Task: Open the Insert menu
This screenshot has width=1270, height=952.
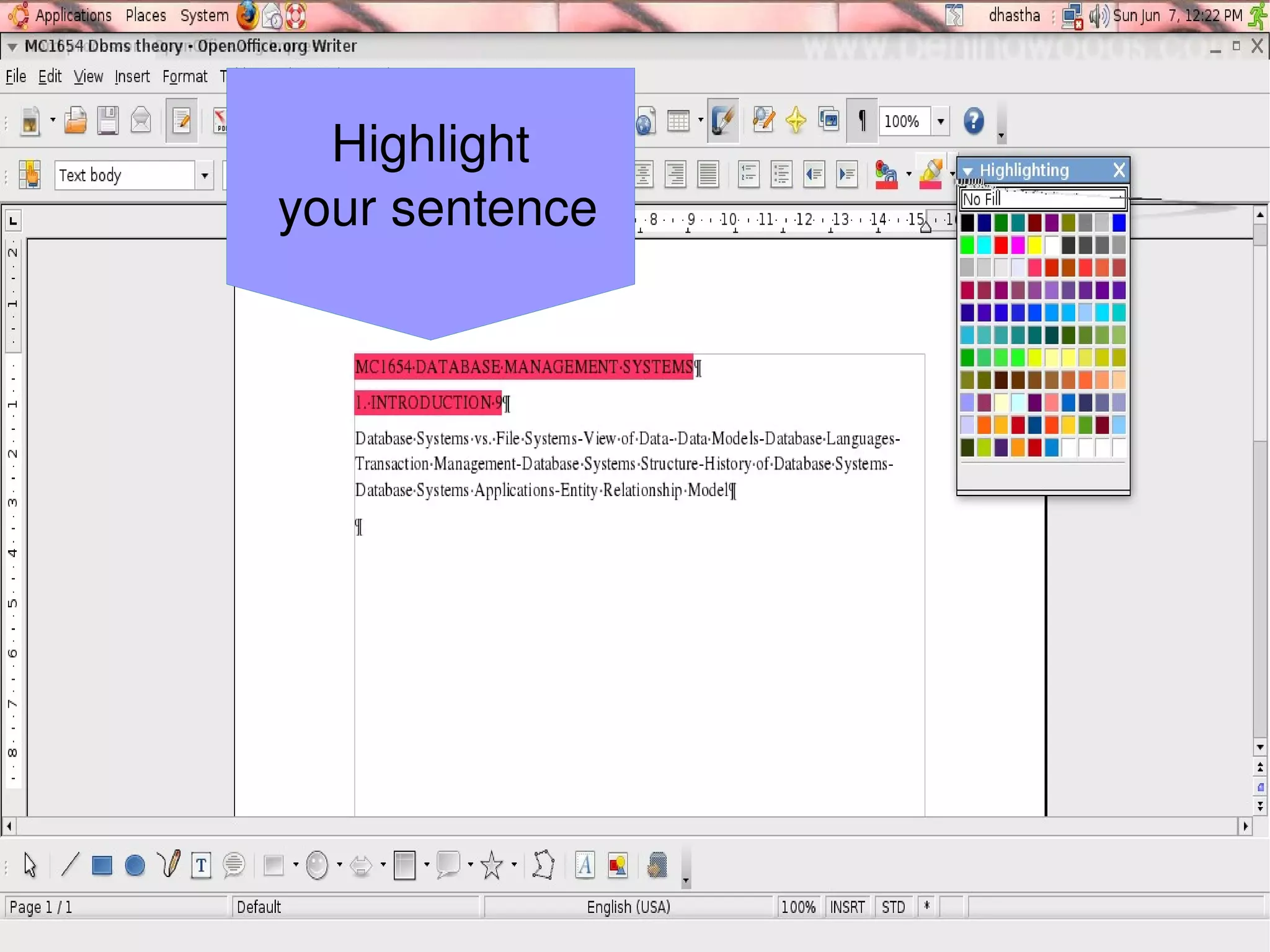Action: click(132, 76)
